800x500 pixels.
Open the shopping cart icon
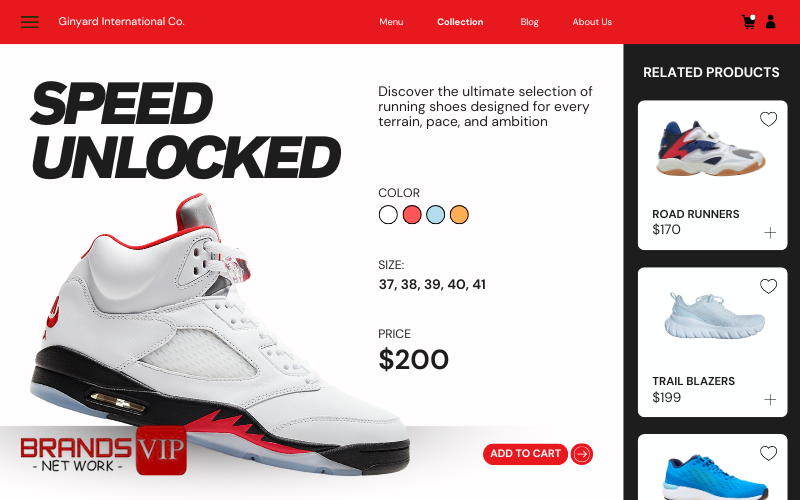point(748,22)
